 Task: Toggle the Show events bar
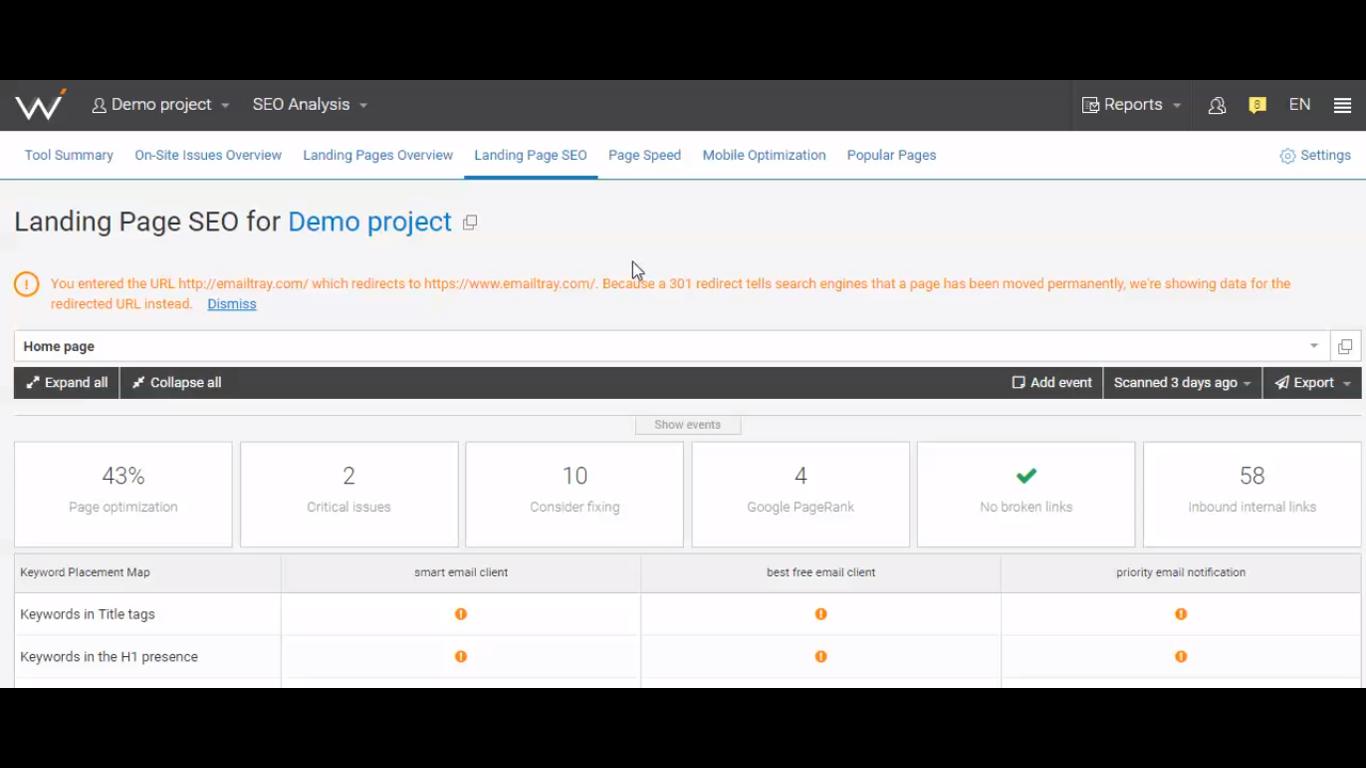point(688,425)
